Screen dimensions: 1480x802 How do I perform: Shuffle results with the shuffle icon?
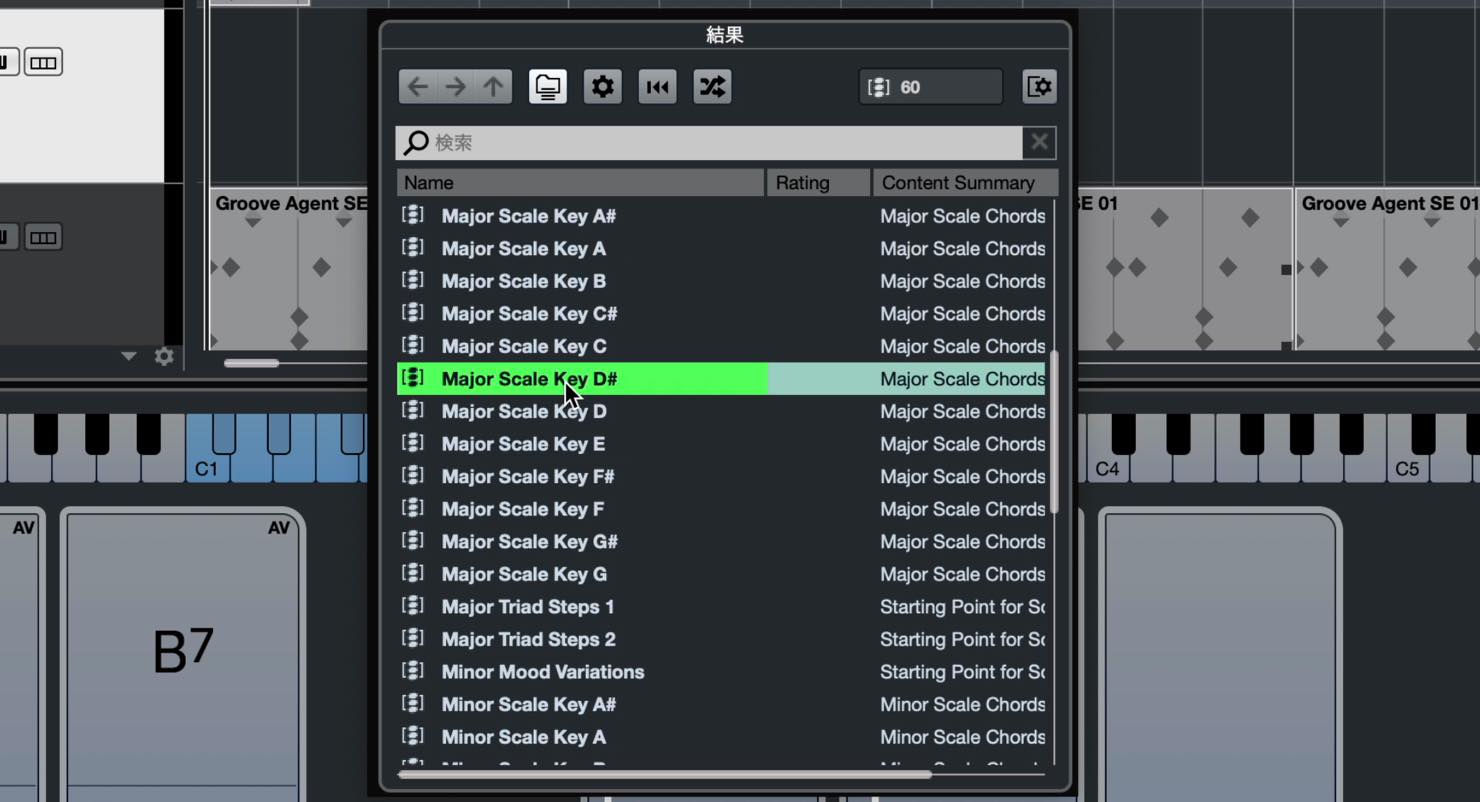[712, 87]
